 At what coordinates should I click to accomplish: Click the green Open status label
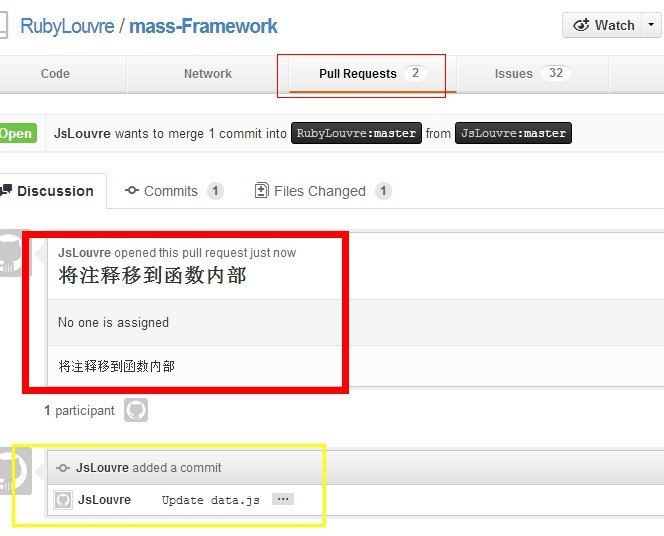(18, 133)
